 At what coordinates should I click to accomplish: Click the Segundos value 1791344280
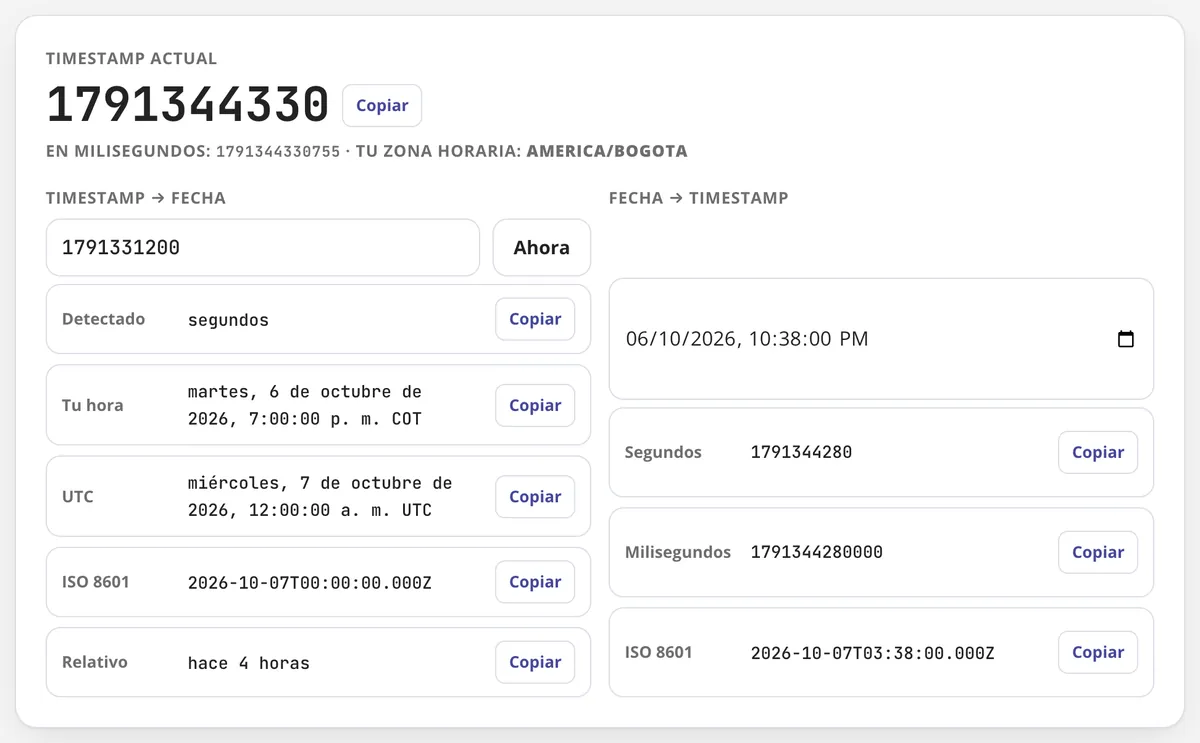pos(801,452)
